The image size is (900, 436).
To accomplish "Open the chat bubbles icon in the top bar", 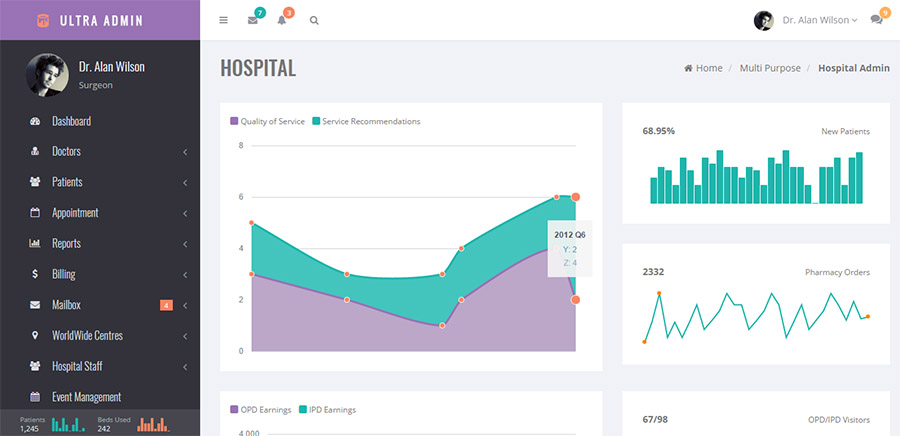I will pos(876,20).
